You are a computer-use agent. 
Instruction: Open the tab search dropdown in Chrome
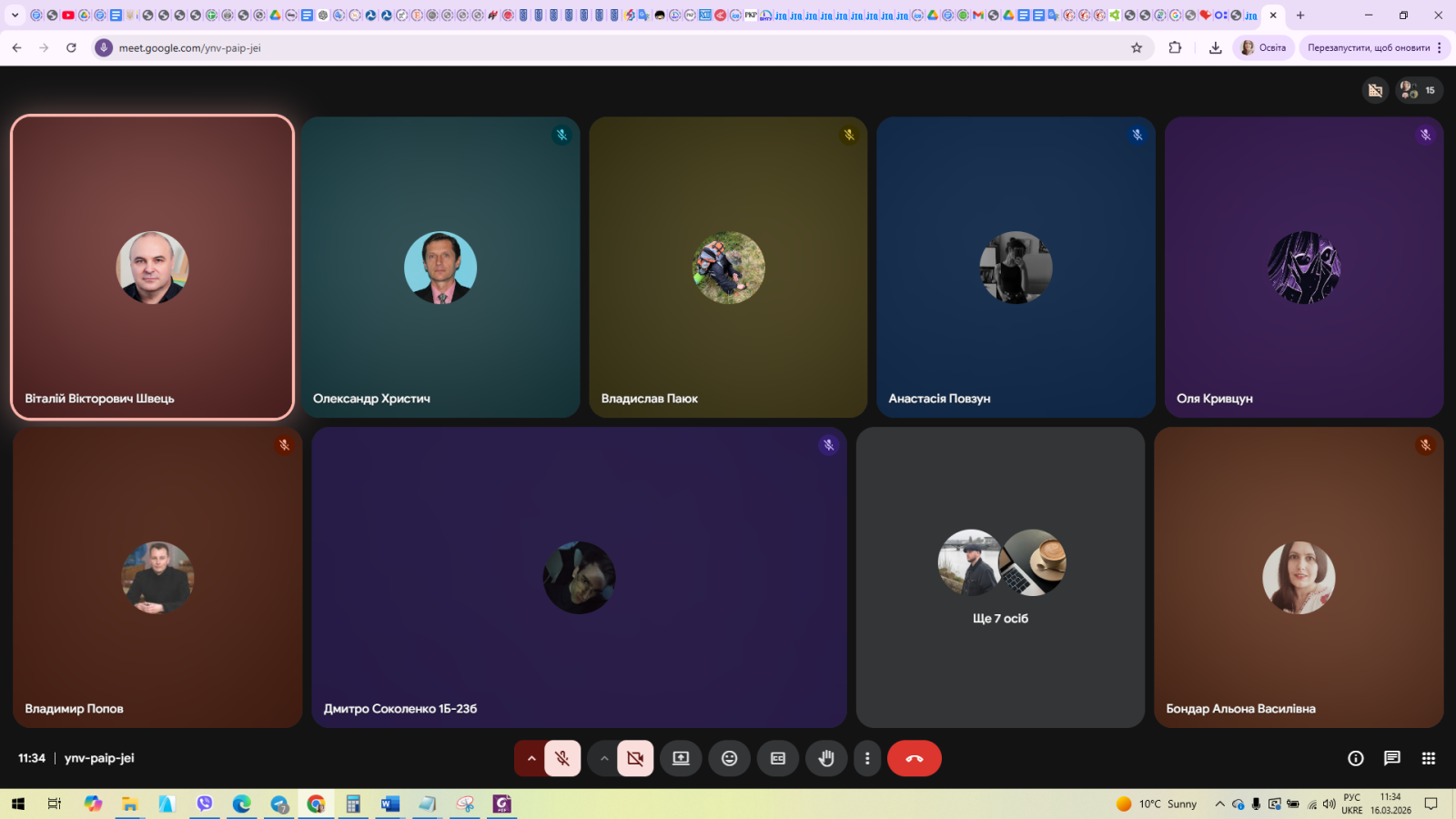[15, 15]
